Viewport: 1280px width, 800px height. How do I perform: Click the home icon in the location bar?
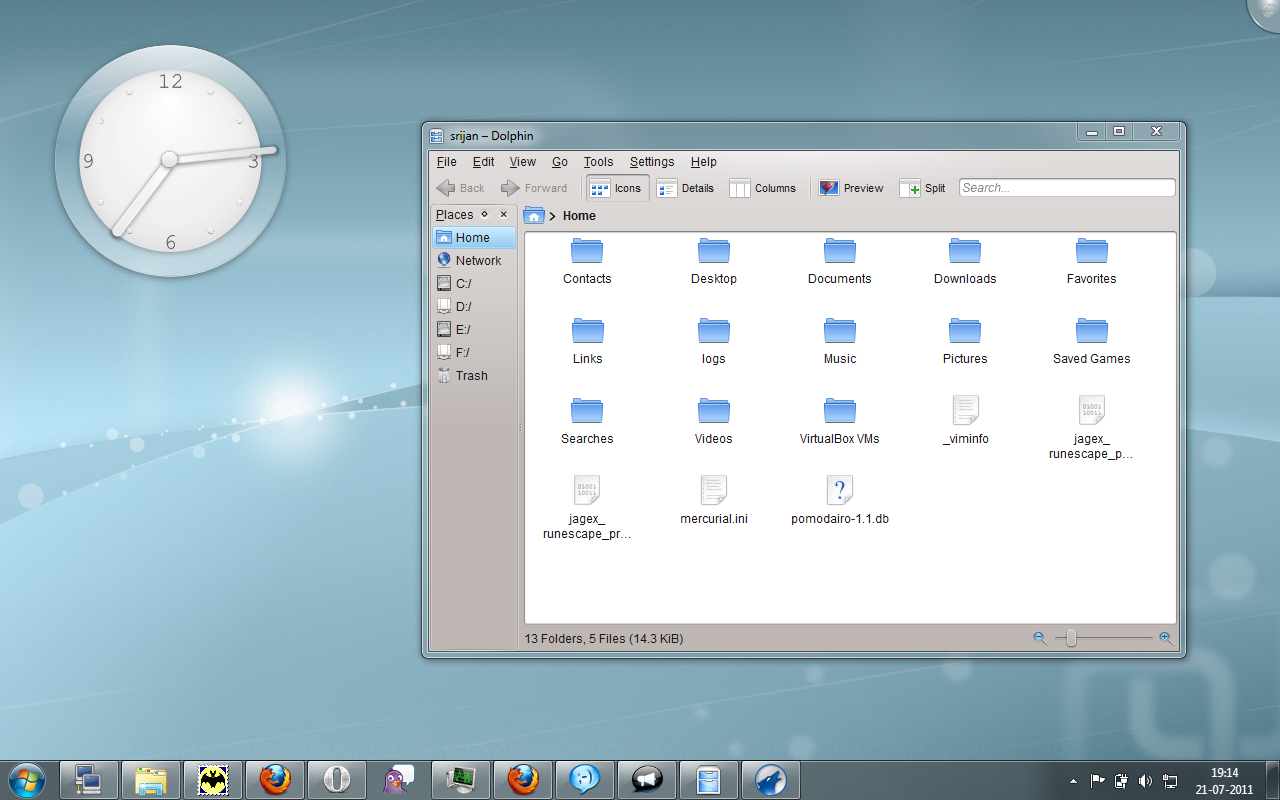(x=534, y=214)
